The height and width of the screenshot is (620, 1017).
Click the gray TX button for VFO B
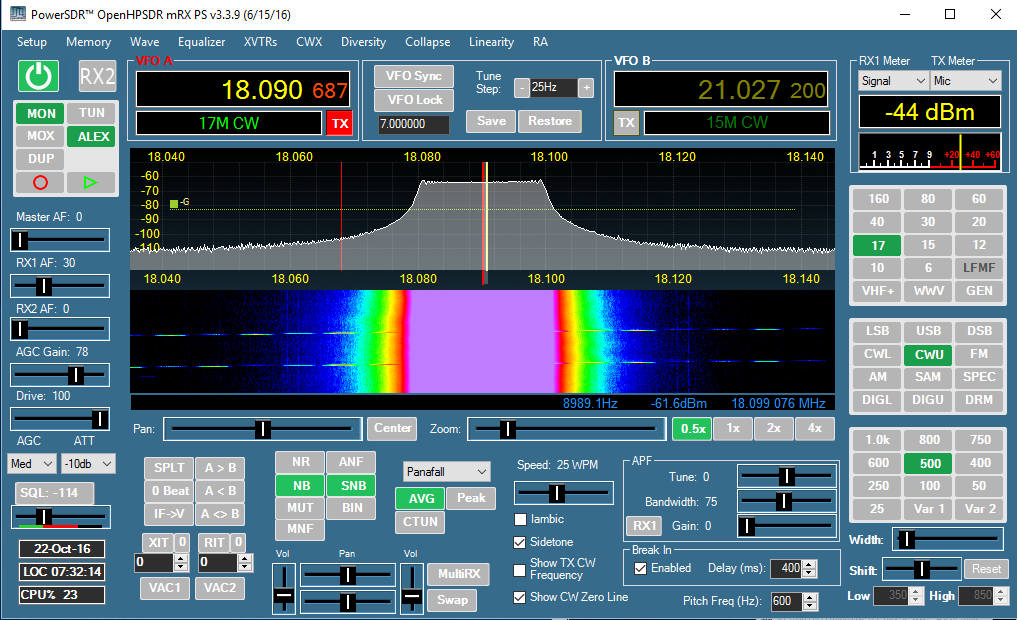(626, 123)
